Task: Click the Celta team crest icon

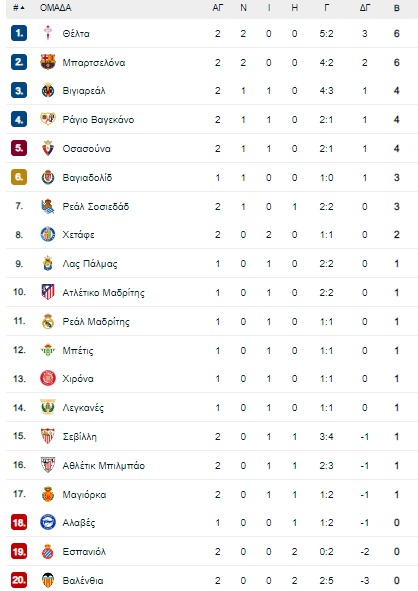Action: coord(48,33)
